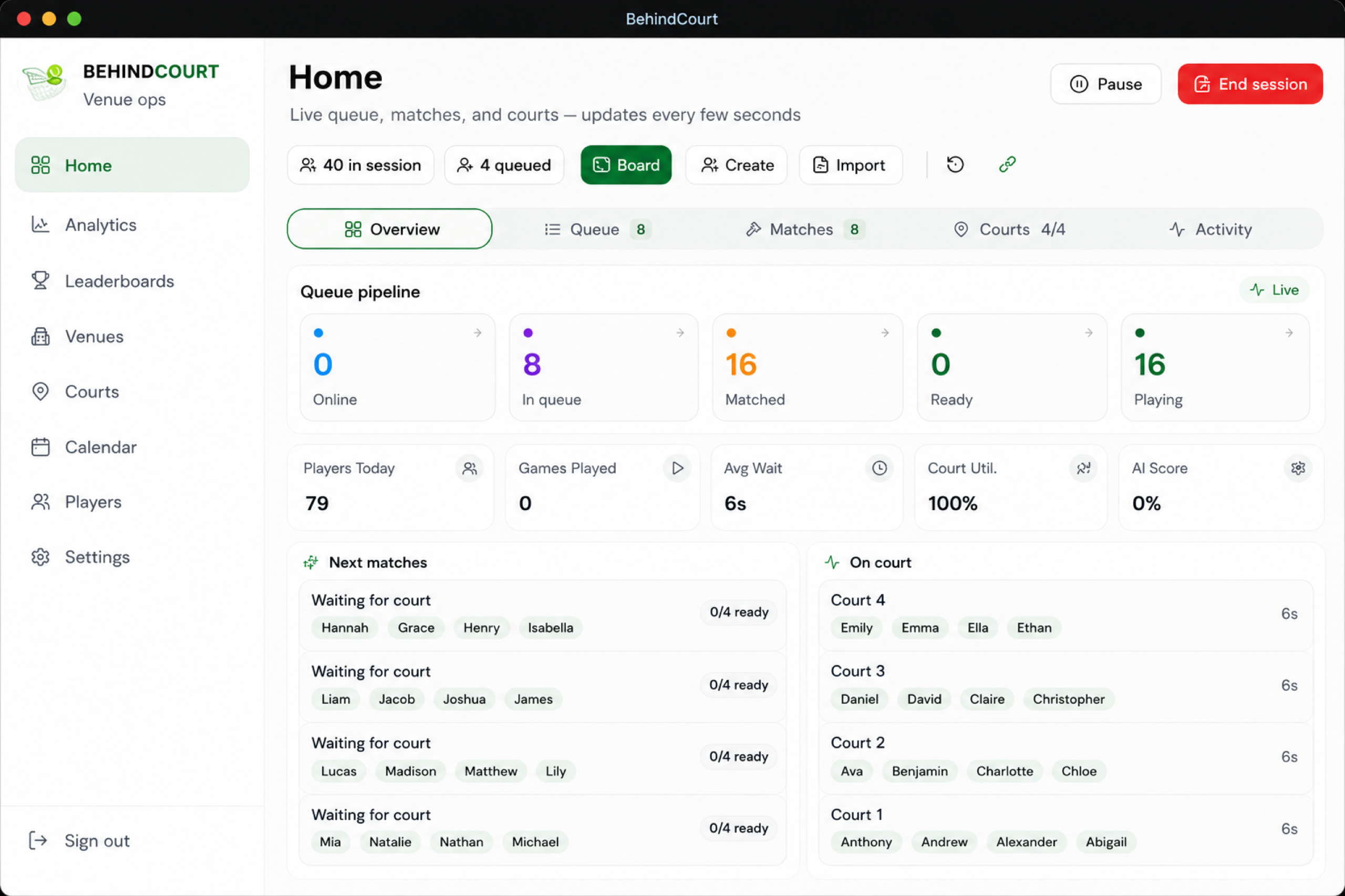This screenshot has width=1345, height=896.
Task: Click the Create button
Action: click(736, 165)
